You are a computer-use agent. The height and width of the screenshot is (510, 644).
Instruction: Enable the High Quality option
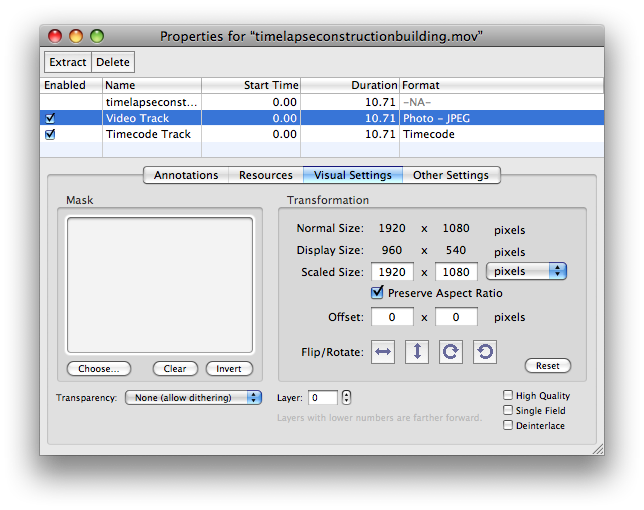coord(508,396)
